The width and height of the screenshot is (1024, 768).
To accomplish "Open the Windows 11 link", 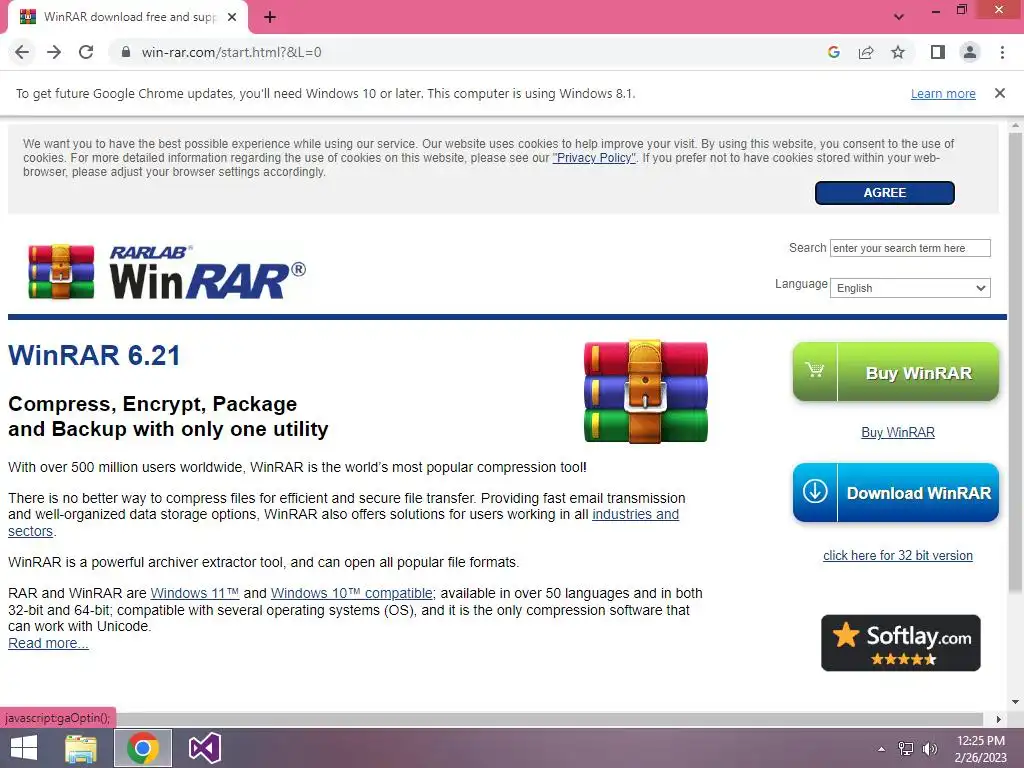I will coord(195,593).
